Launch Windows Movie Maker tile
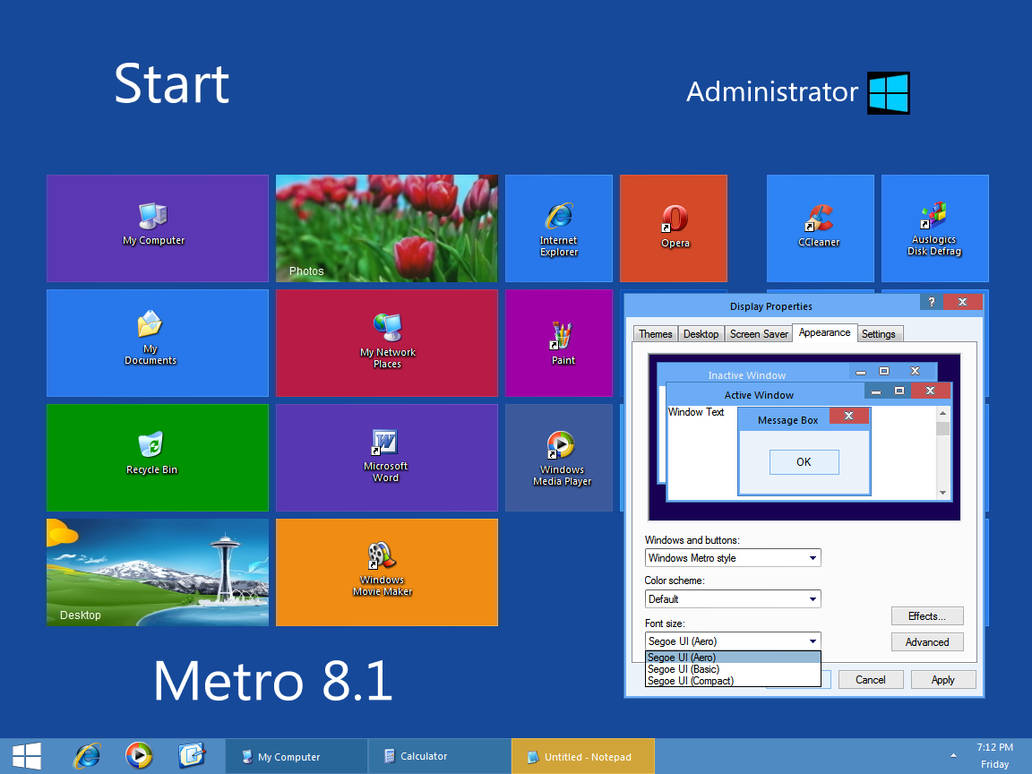This screenshot has width=1032, height=774. pos(386,572)
